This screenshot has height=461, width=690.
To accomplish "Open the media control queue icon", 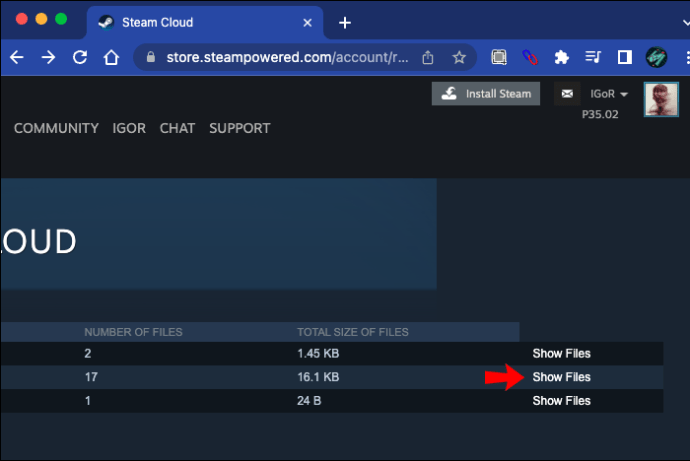I will (593, 57).
